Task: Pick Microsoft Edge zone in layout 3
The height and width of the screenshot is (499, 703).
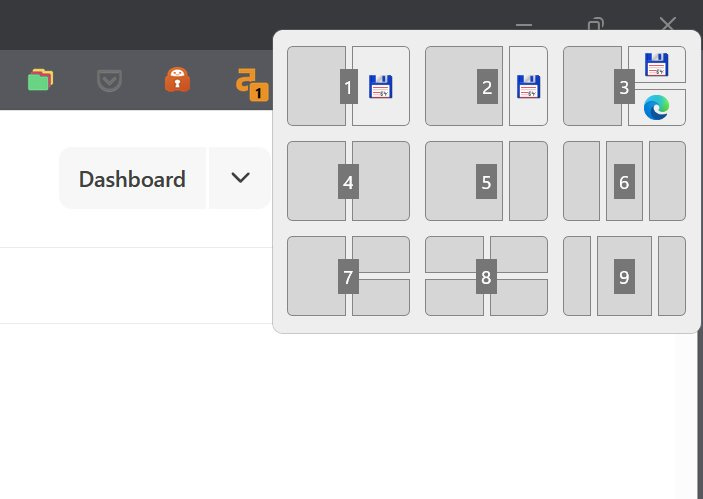Action: [657, 108]
